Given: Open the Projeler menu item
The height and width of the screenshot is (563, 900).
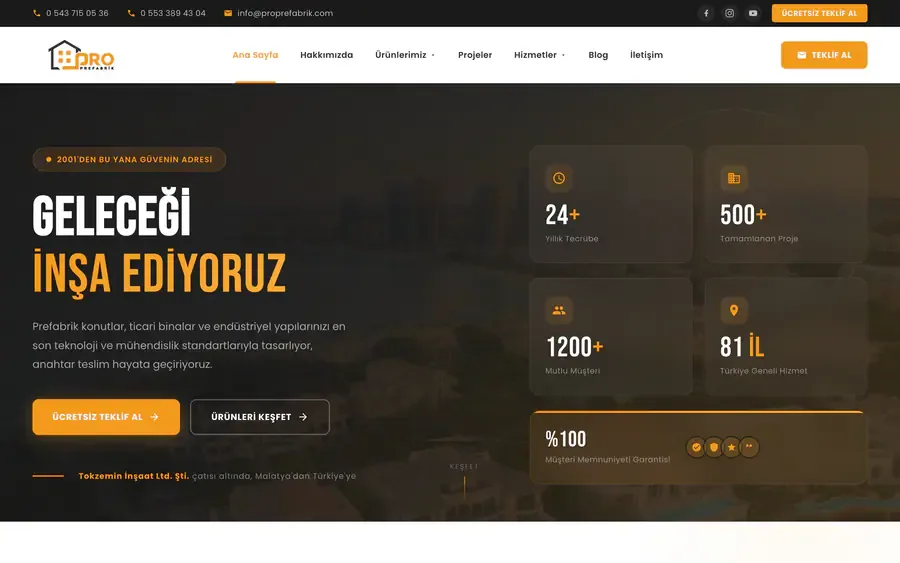Looking at the screenshot, I should [475, 55].
